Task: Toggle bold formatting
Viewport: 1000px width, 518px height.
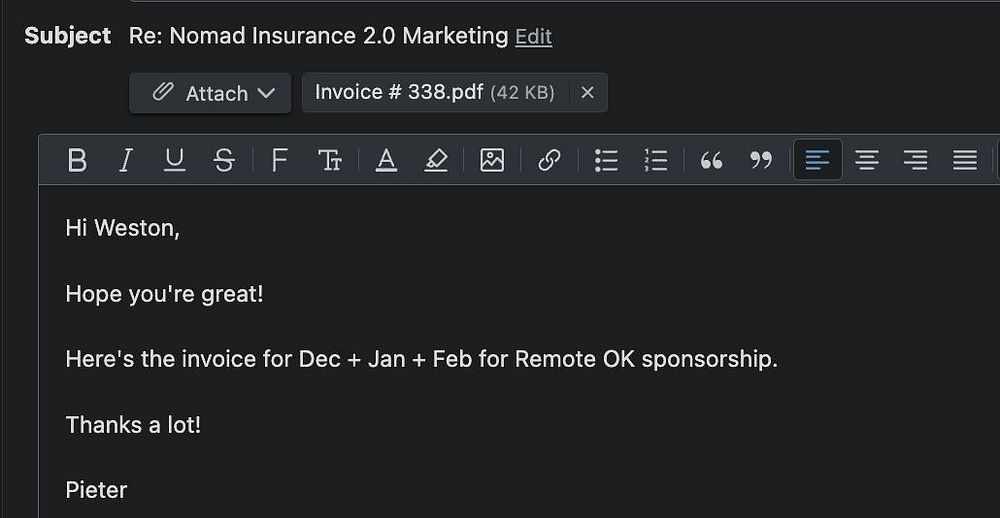Action: click(77, 160)
